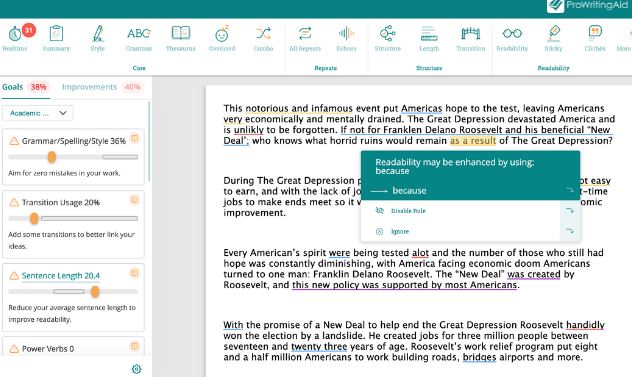Run the Style report

[x=98, y=39]
